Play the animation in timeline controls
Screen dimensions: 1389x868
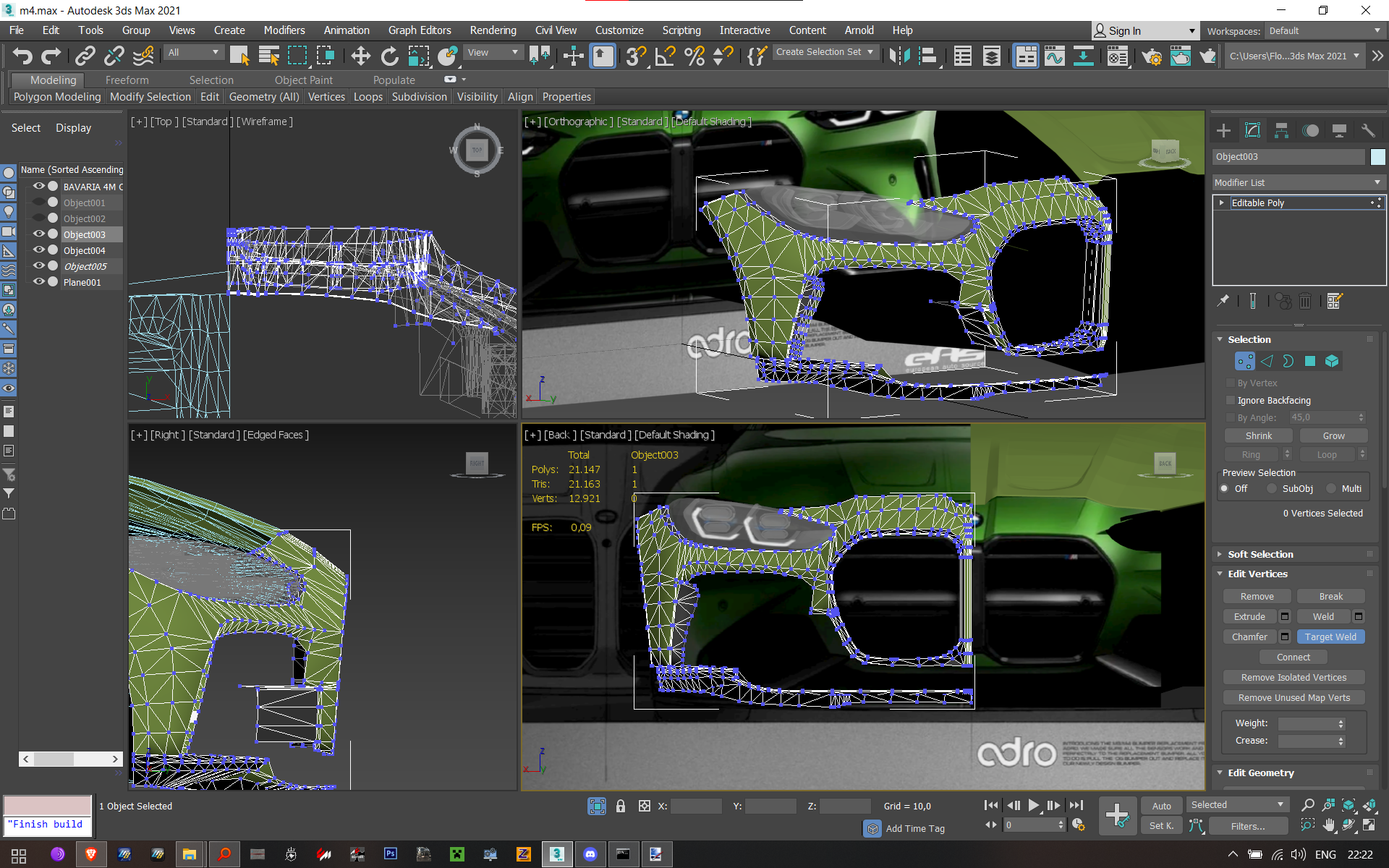1034,805
